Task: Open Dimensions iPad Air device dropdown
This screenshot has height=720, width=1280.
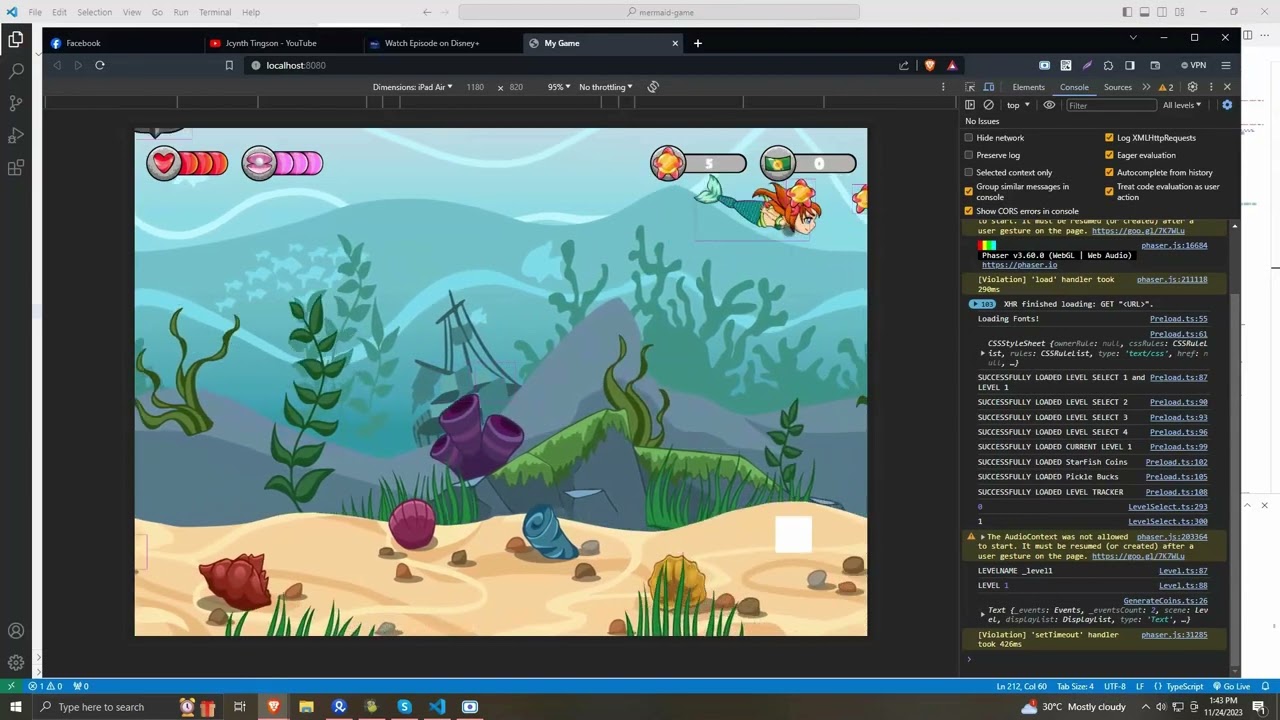Action: [413, 87]
